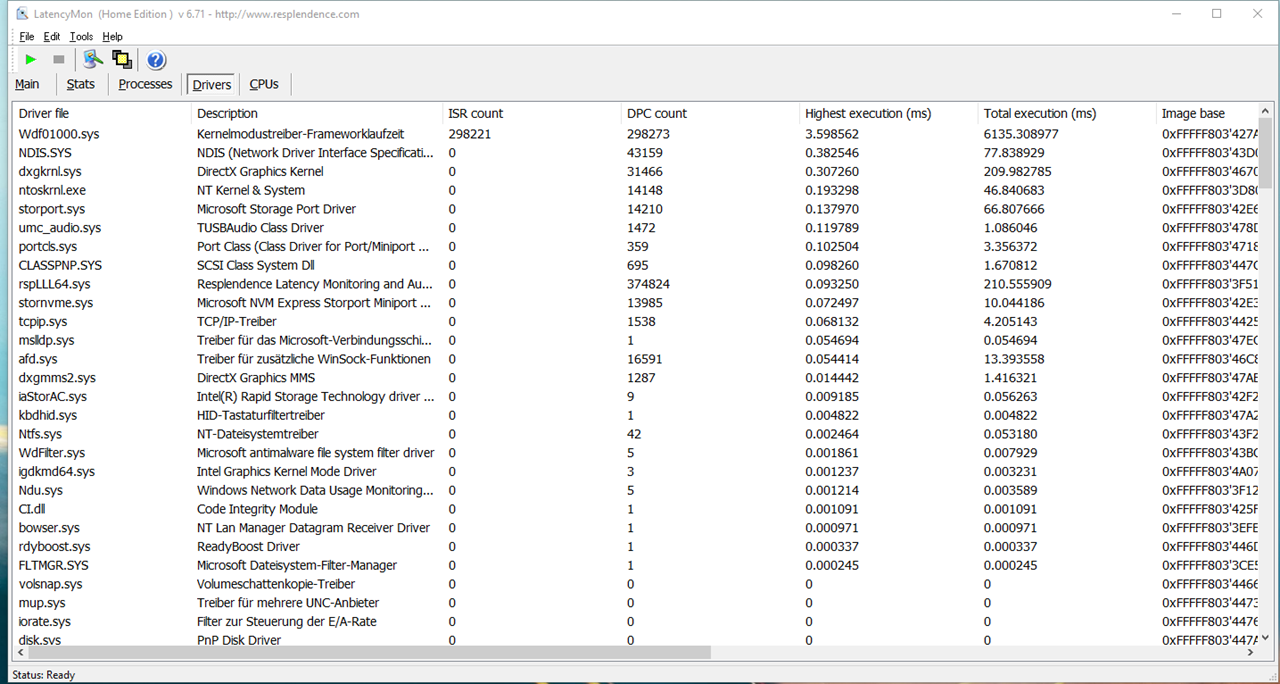Click the yellow windows toolbar icon
The image size is (1280, 684).
tap(122, 60)
